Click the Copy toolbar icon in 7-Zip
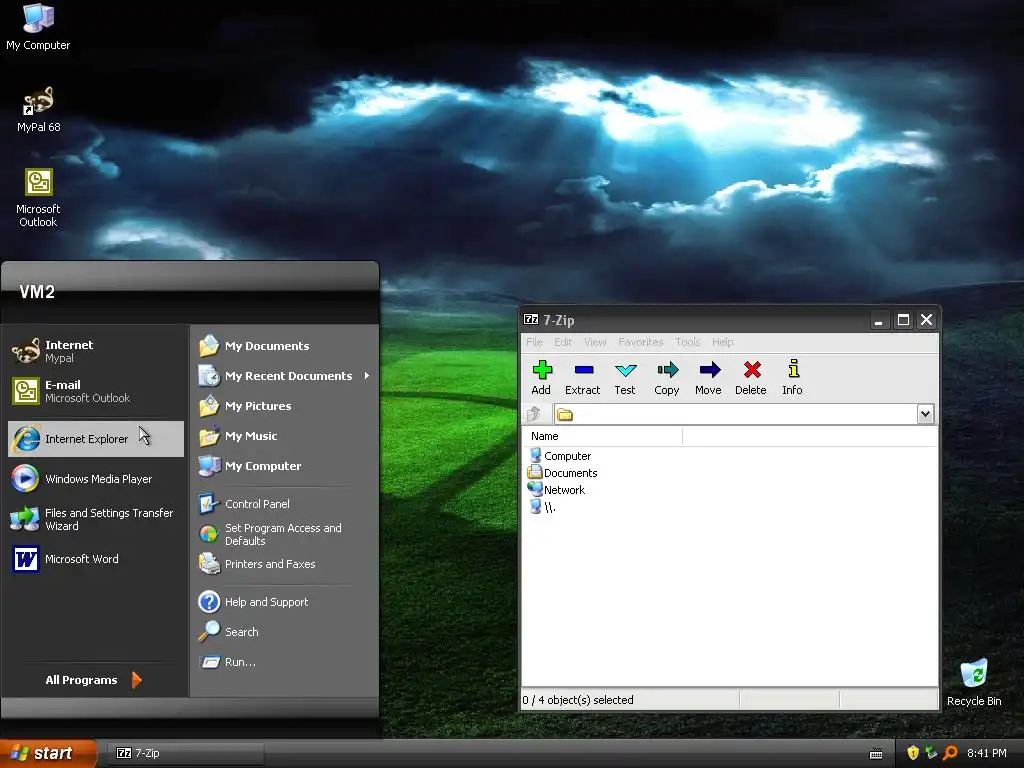The height and width of the screenshot is (768, 1024). (x=667, y=377)
